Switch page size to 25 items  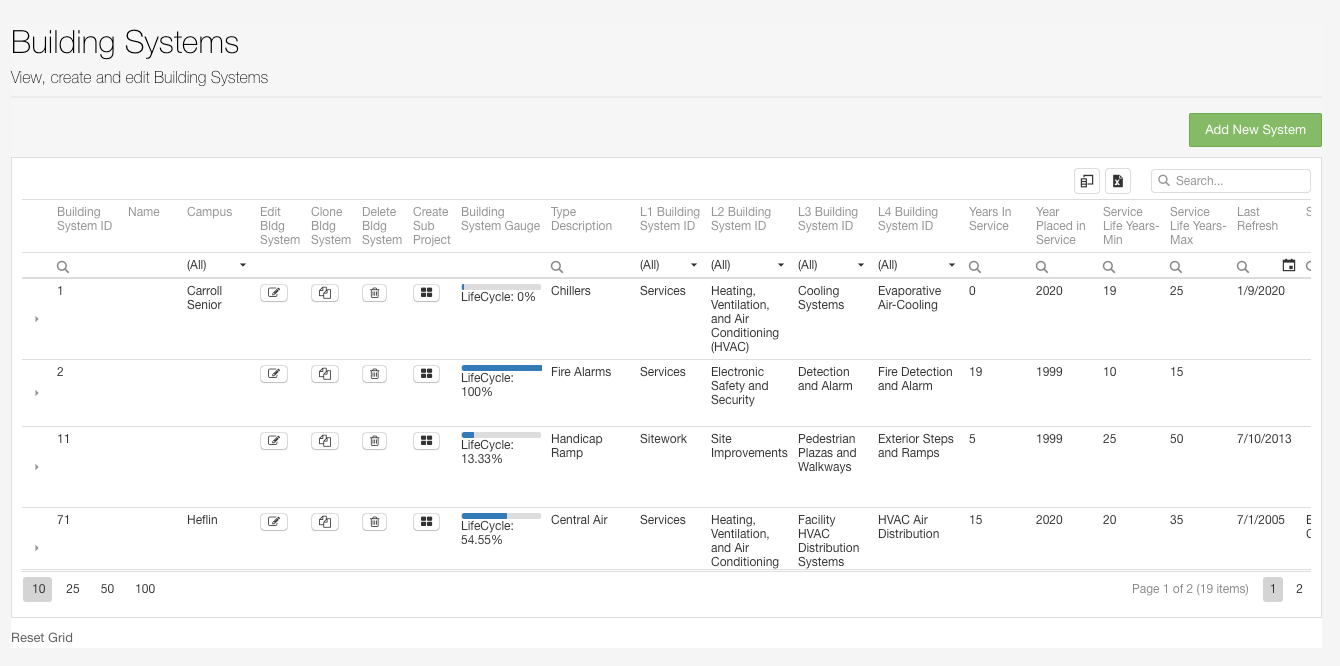pos(72,589)
